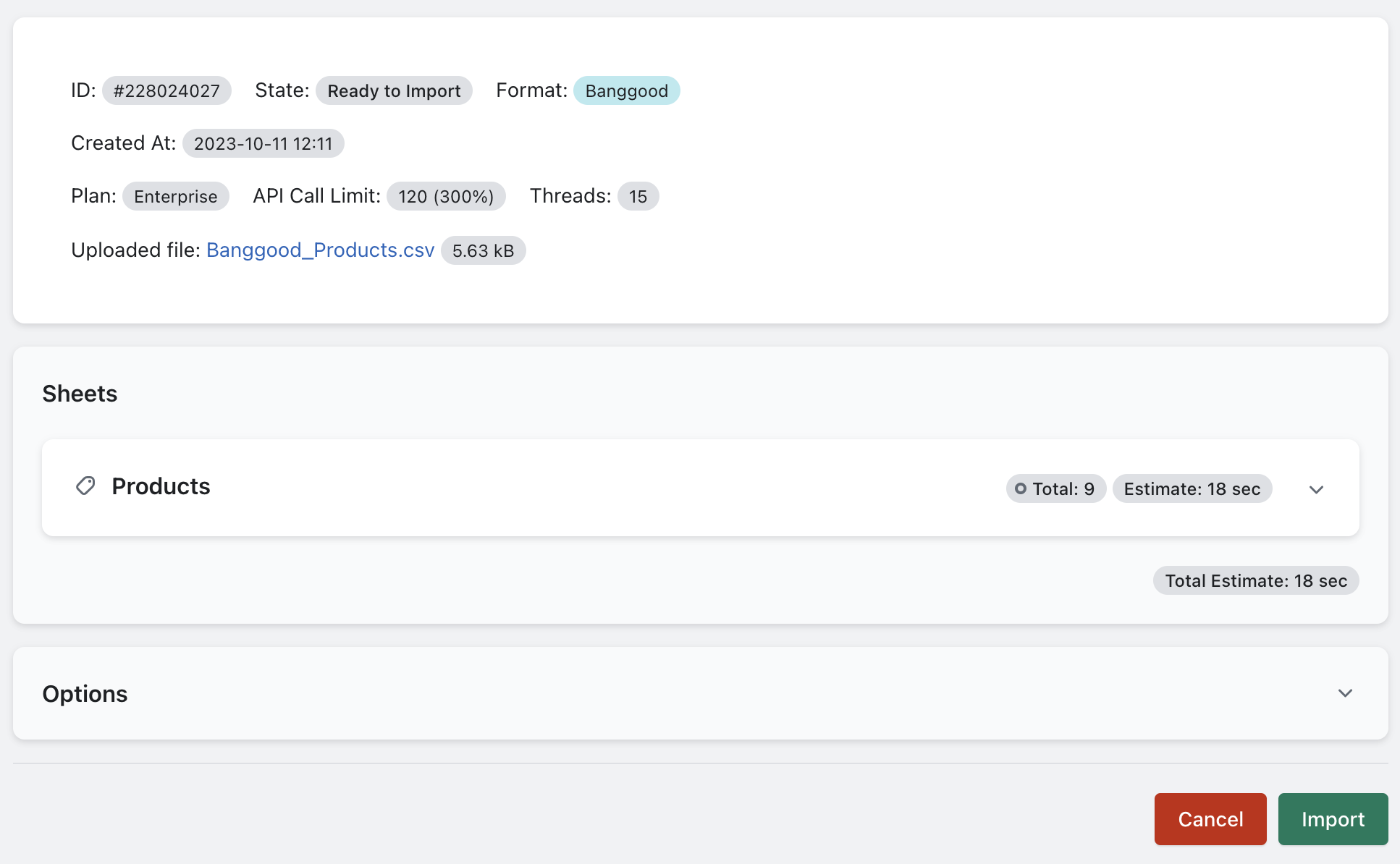Open the Banggood_Products.csv uploaded file
Screen dimensions: 1400x864
click(320, 250)
